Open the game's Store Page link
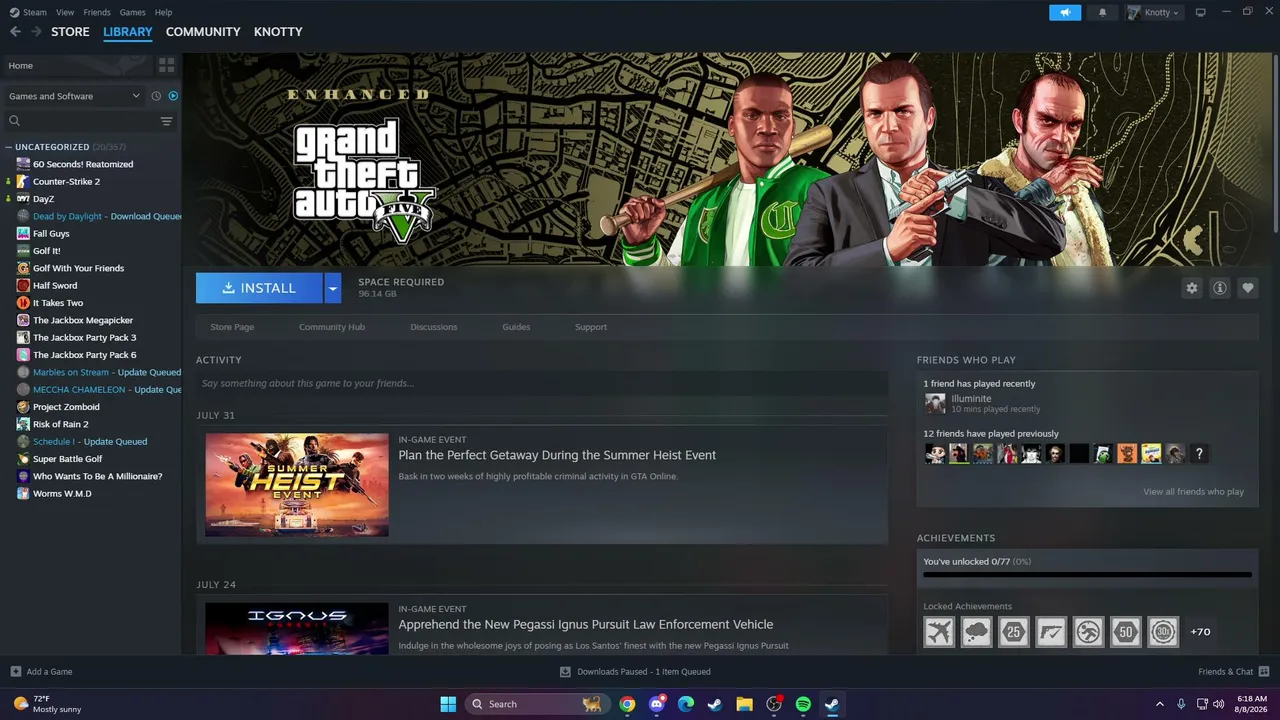 [232, 327]
